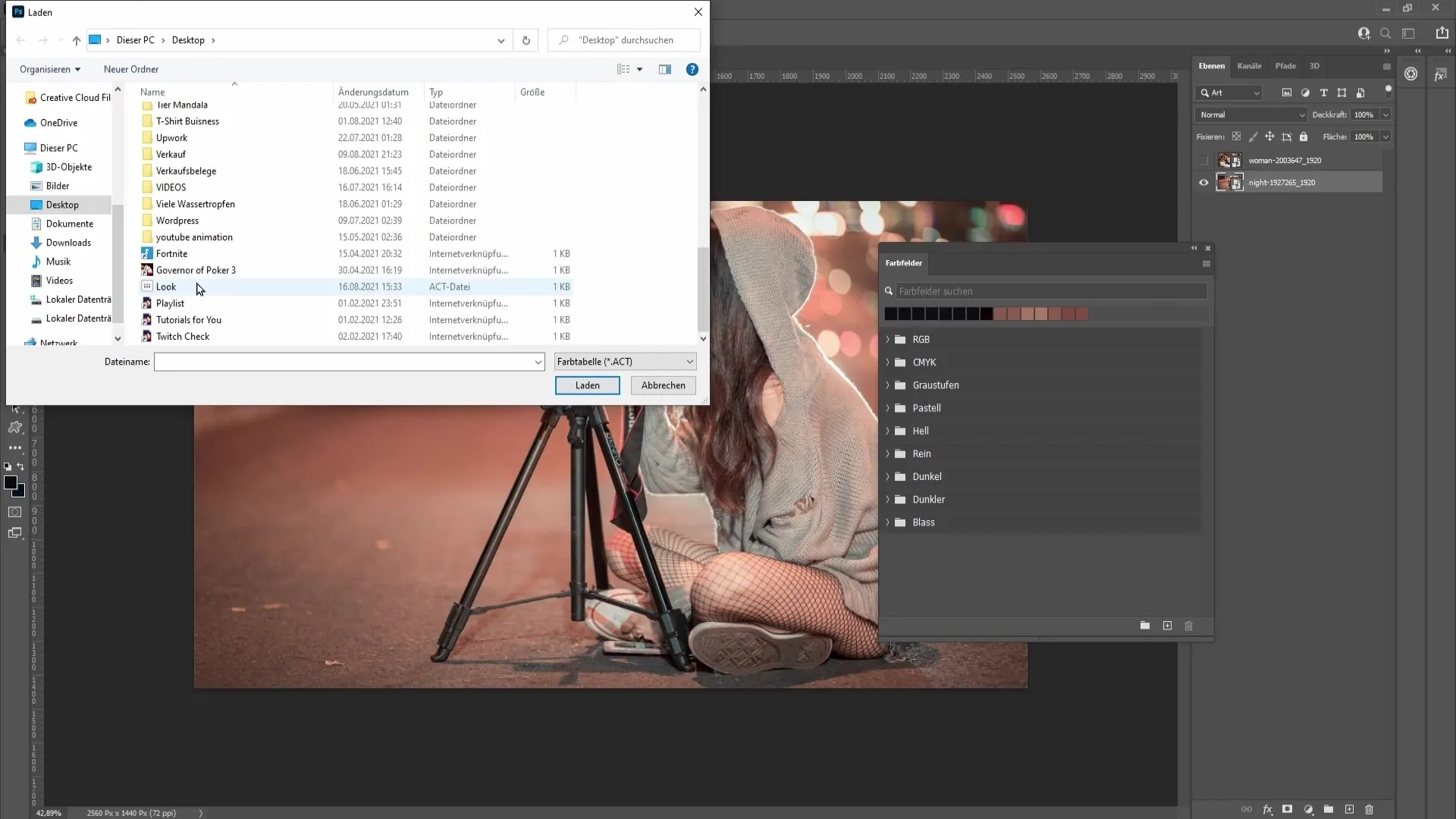Open help icon in Laden dialog

[692, 69]
